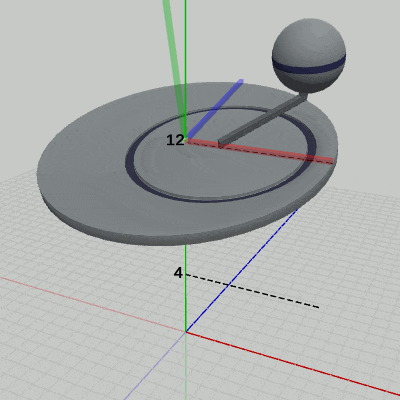Click the origin where ground axes meet

(x=186, y=332)
